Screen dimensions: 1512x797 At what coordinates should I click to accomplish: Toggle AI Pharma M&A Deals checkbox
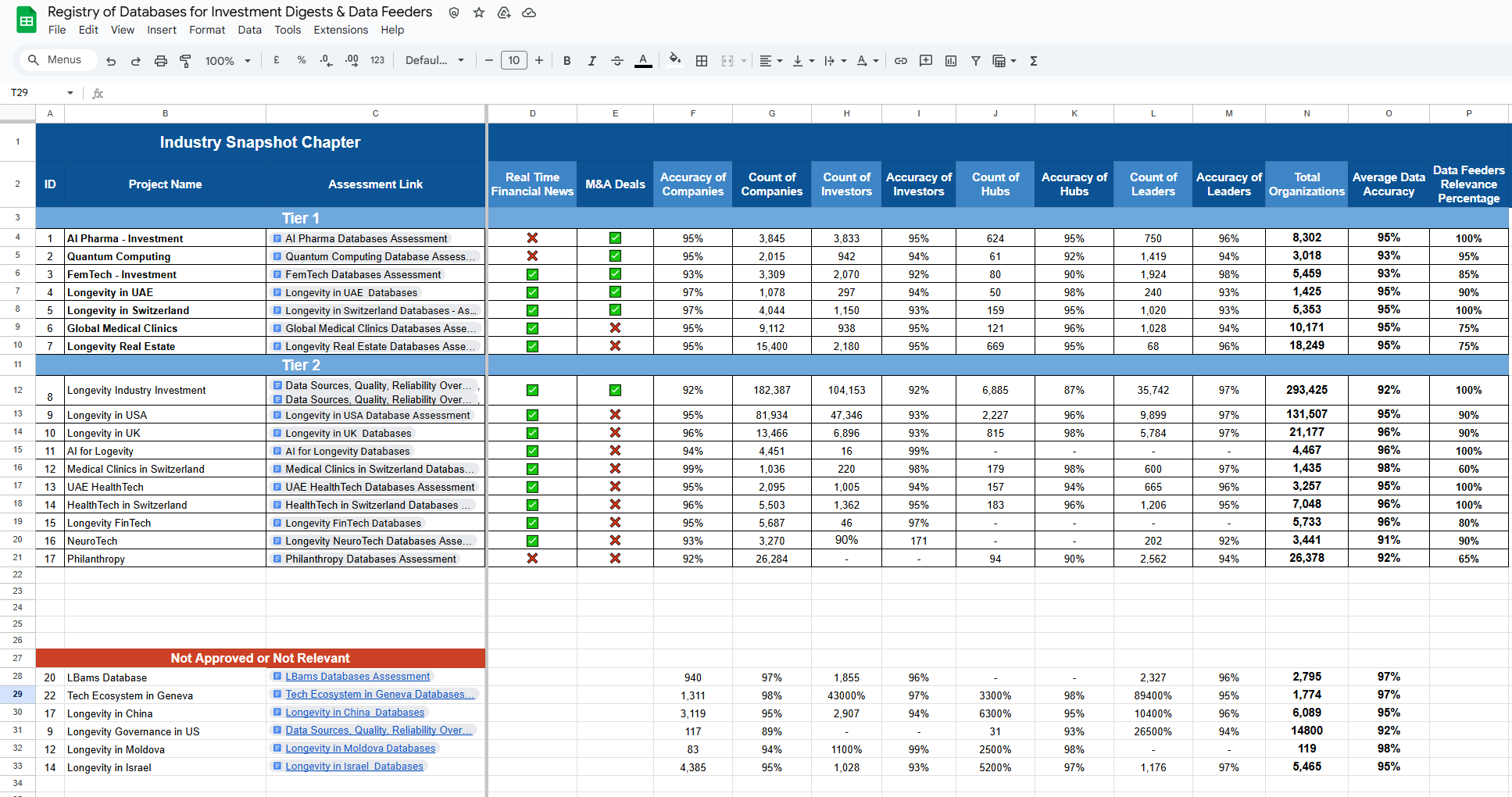pos(615,238)
